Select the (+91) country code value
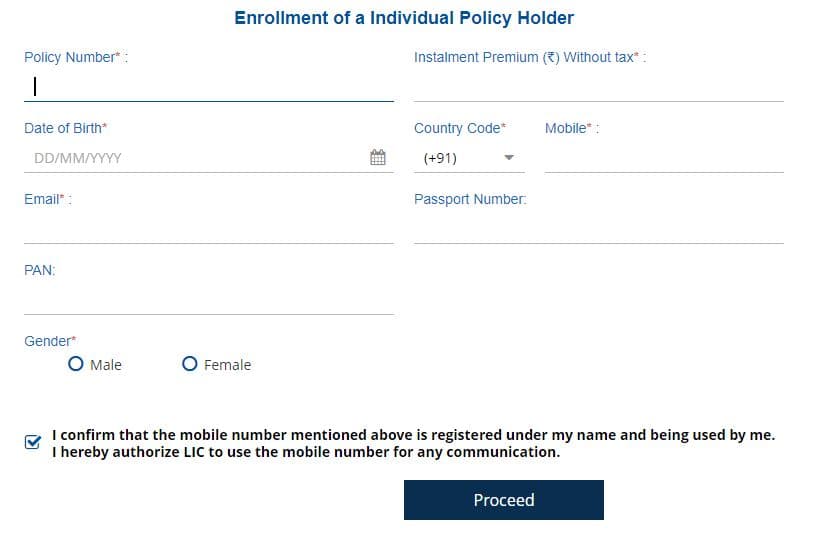814x546 pixels. coord(441,158)
